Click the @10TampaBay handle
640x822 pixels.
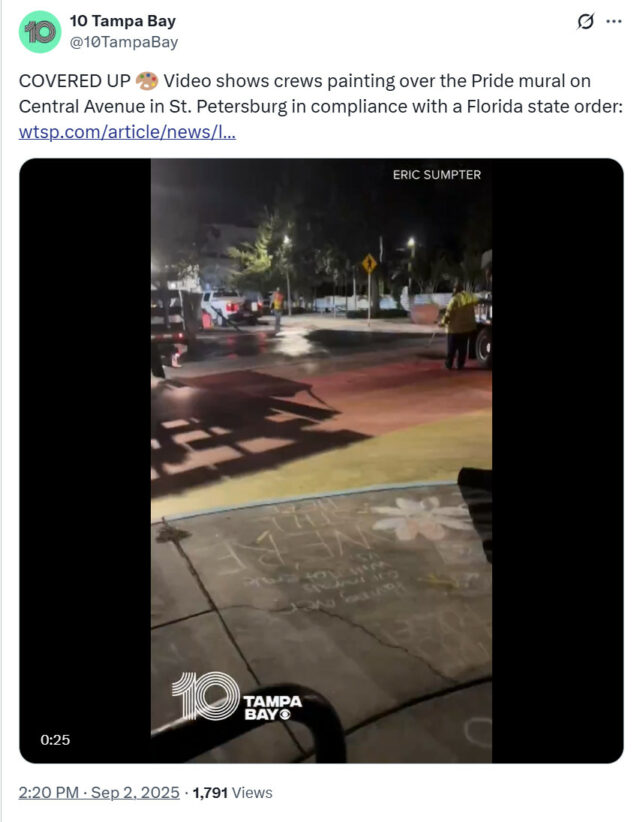click(x=124, y=42)
